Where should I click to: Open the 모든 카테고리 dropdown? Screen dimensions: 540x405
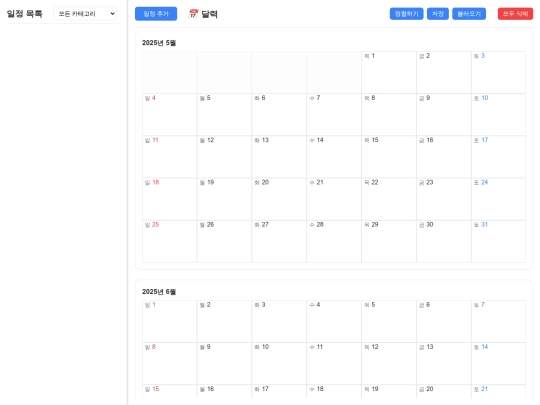(x=85, y=14)
